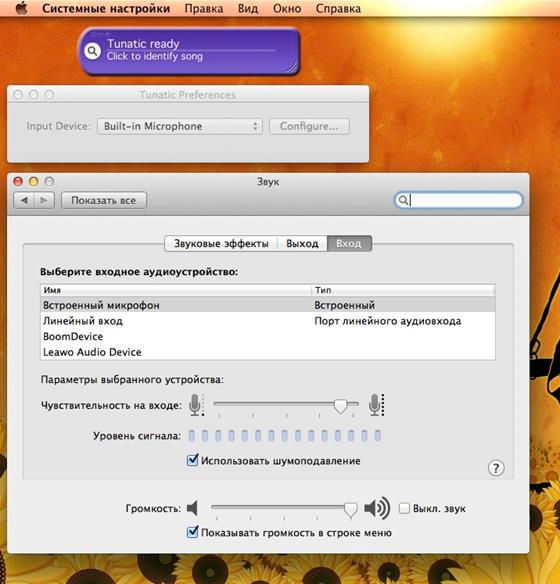The image size is (560, 584).
Task: Click the back arrow in Sound window
Action: point(25,200)
